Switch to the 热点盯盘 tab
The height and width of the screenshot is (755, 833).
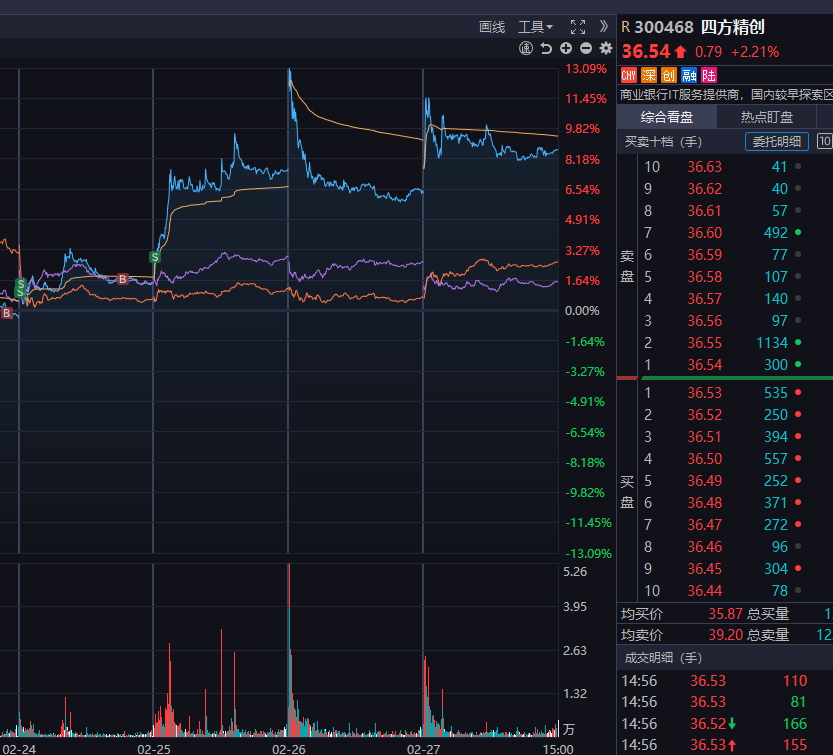(767, 117)
